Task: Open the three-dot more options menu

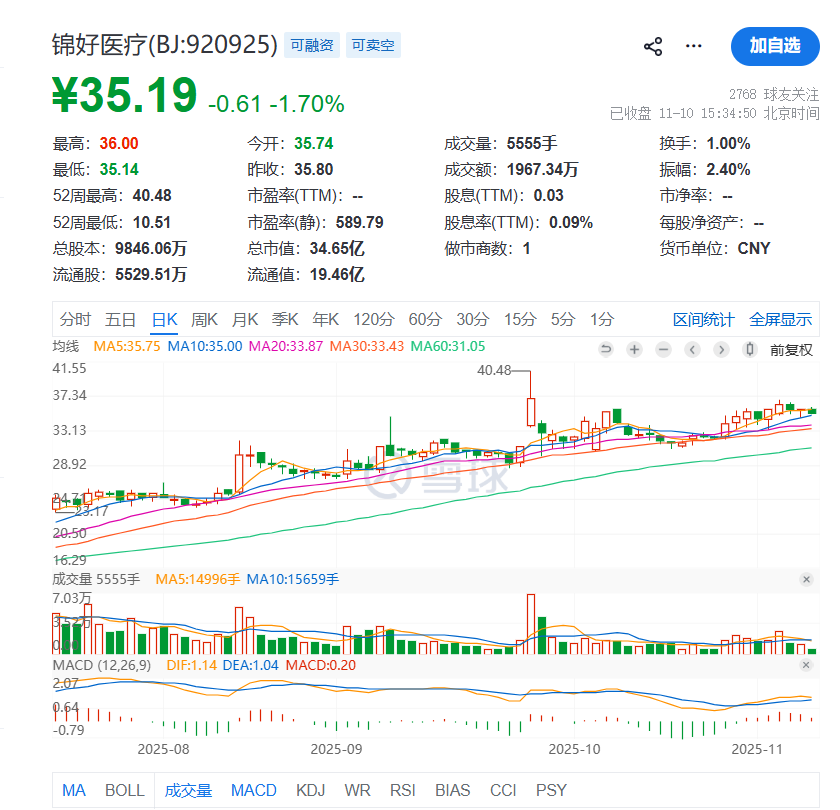Action: (694, 46)
